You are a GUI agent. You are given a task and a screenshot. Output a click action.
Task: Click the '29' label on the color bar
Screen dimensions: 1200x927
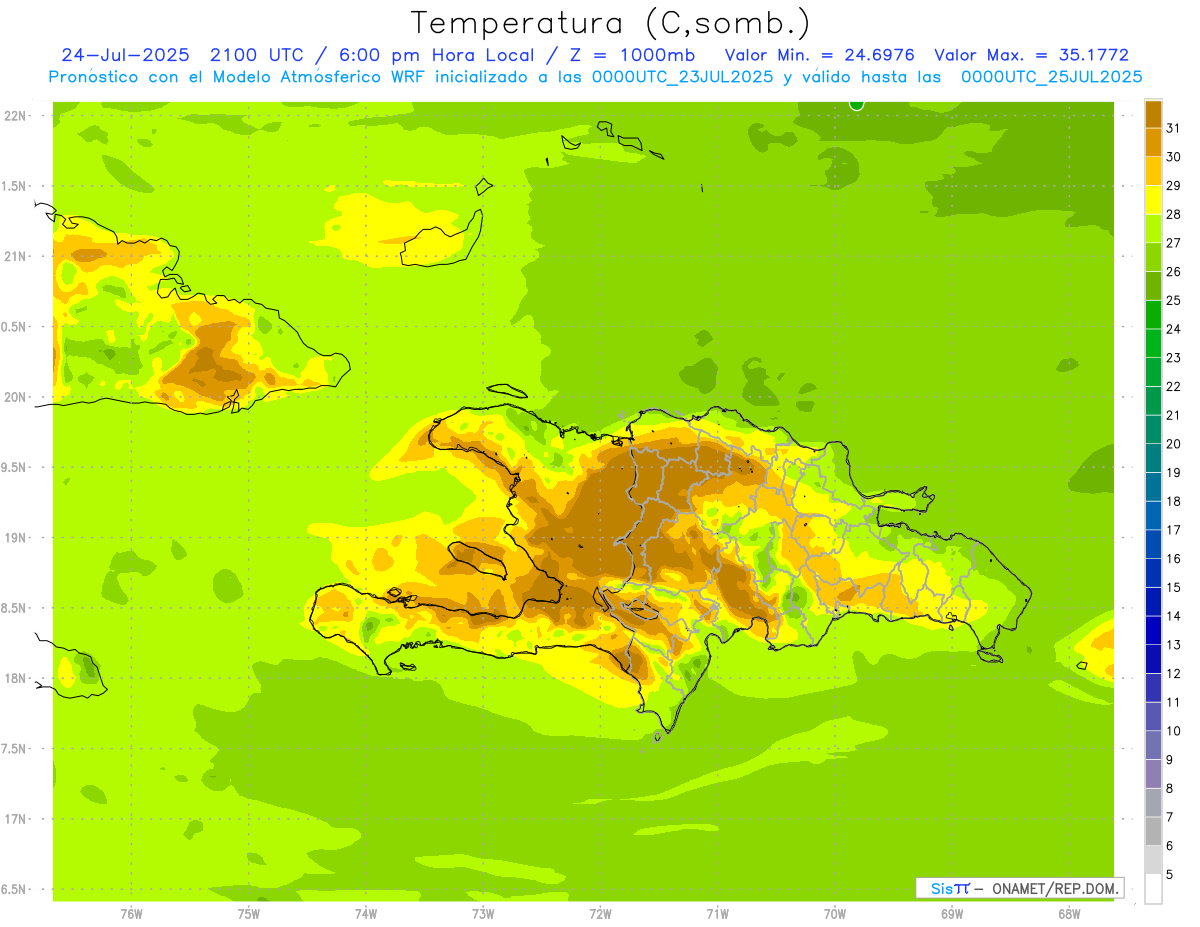pos(1173,185)
